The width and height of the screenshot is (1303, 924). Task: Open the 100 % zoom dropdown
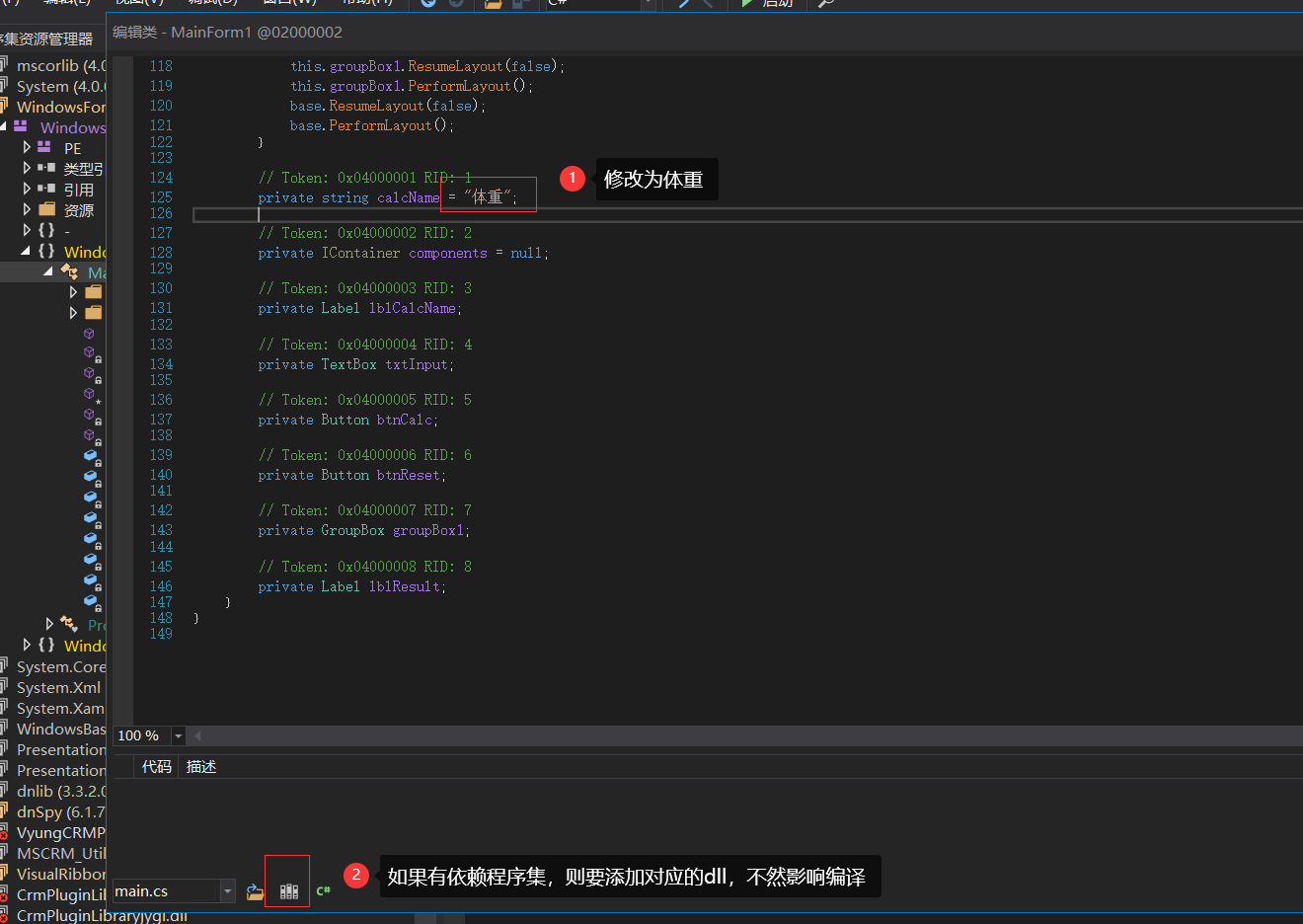[178, 735]
